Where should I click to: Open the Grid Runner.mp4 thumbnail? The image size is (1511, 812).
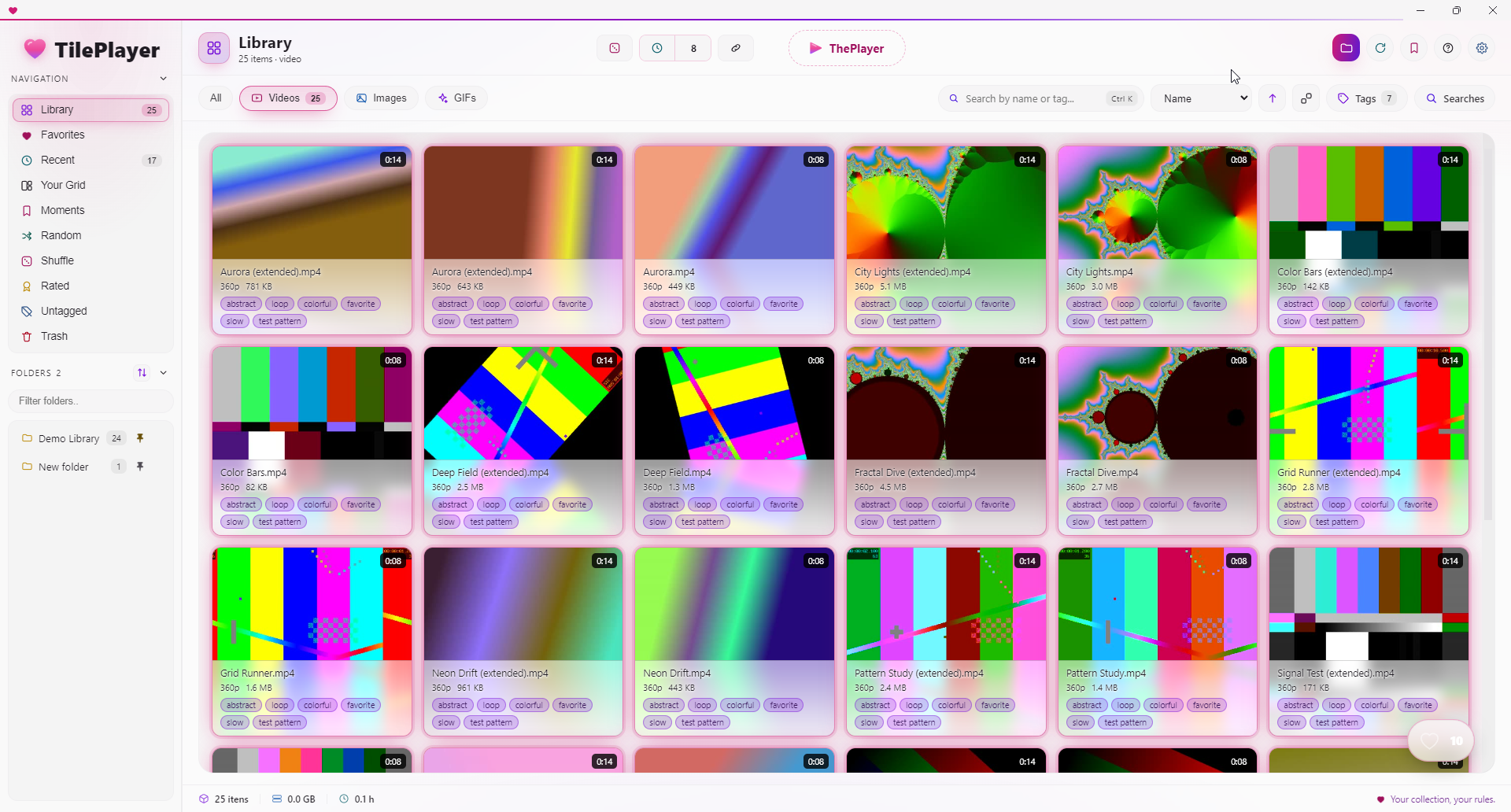312,604
